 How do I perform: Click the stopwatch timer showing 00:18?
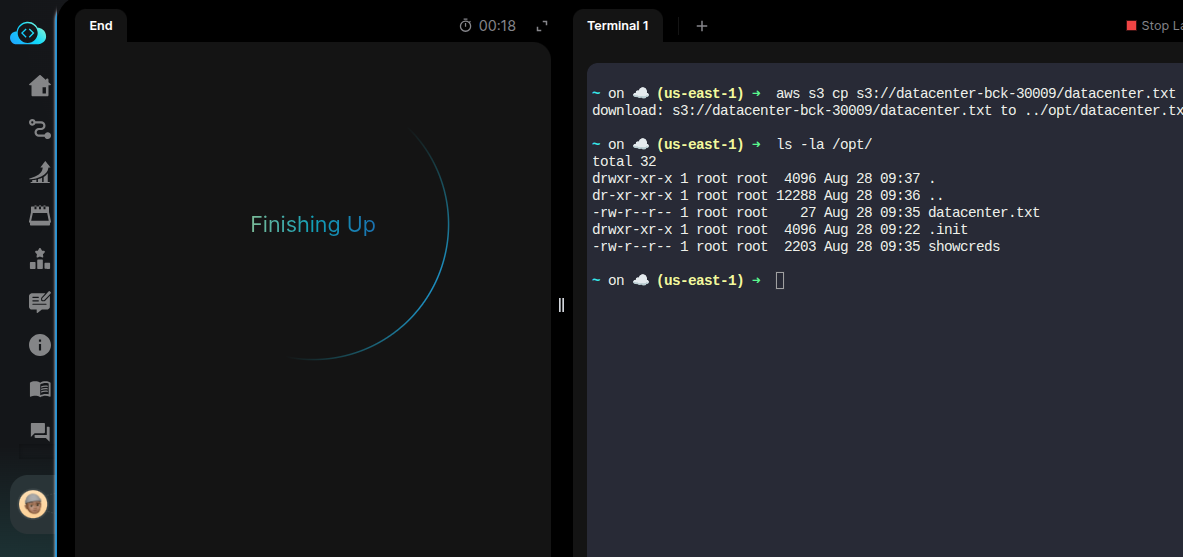pyautogui.click(x=487, y=26)
